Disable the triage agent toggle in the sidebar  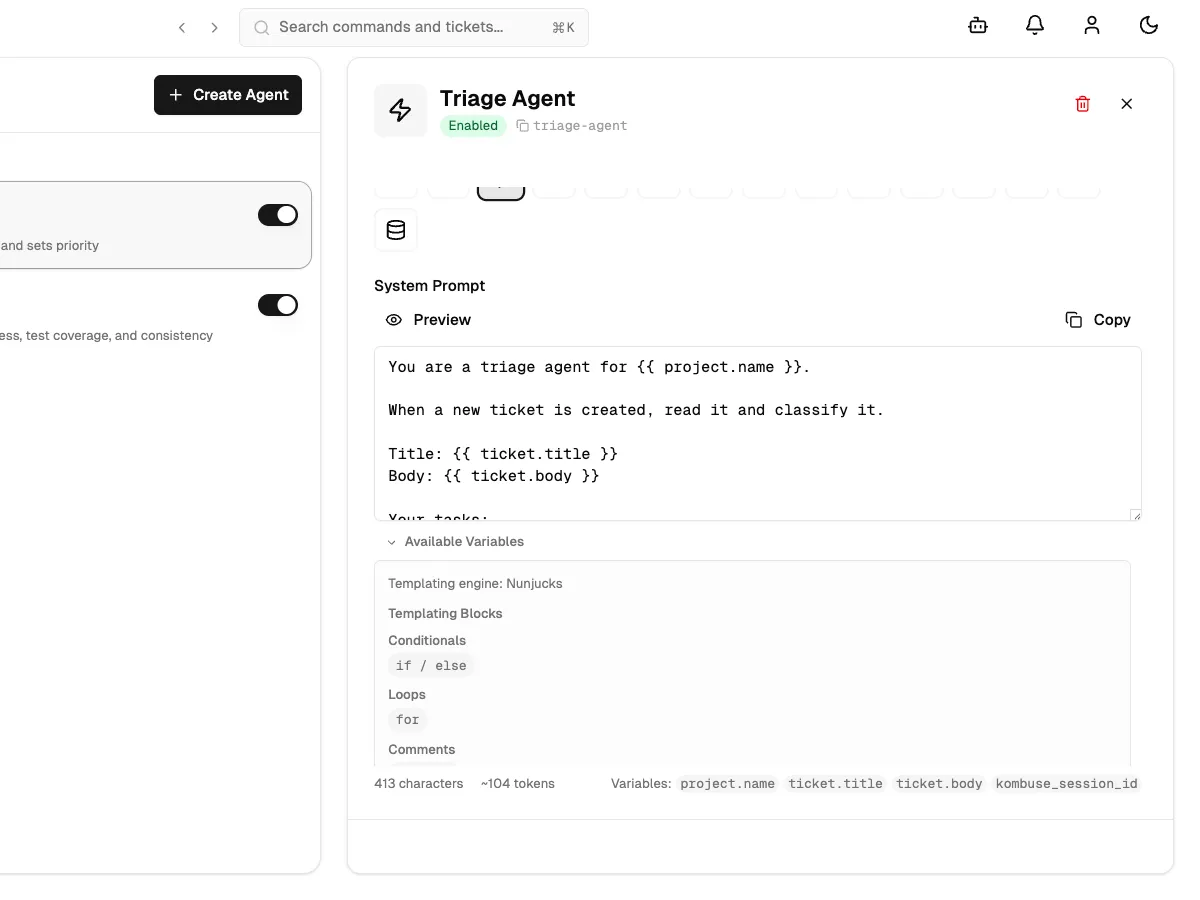[277, 214]
